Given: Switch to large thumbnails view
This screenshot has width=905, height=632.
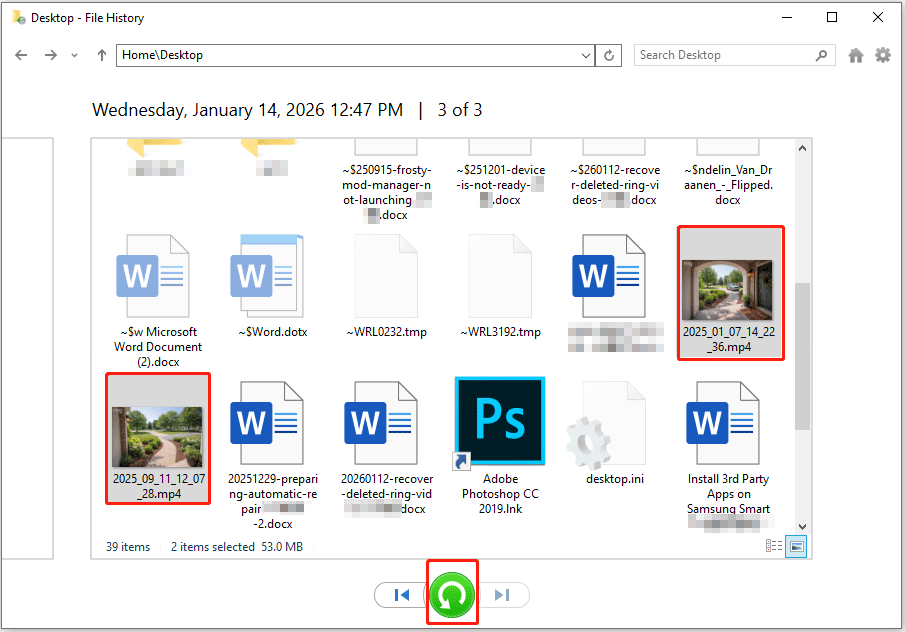Looking at the screenshot, I should [796, 546].
